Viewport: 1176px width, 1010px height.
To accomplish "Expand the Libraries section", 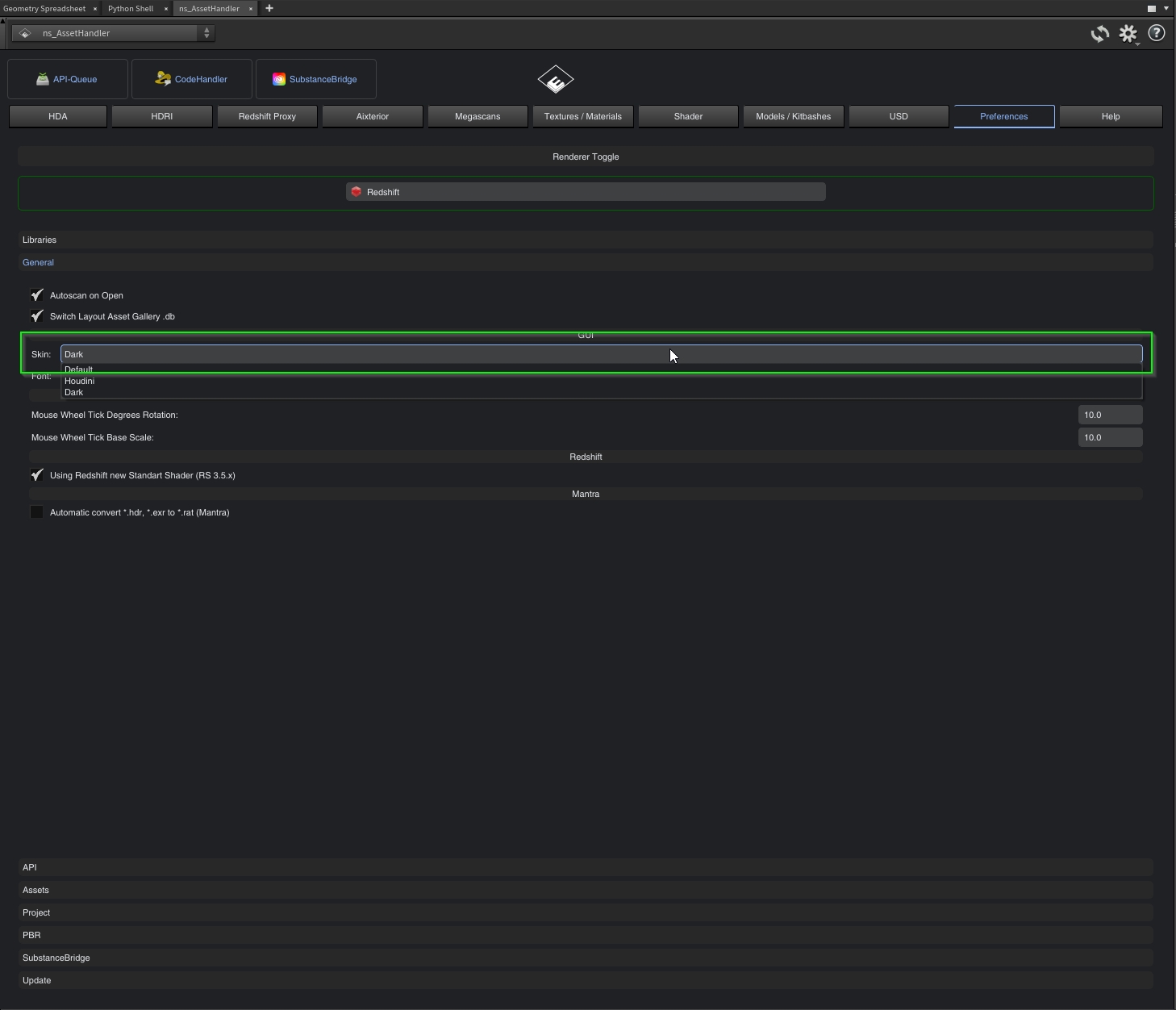I will click(40, 240).
